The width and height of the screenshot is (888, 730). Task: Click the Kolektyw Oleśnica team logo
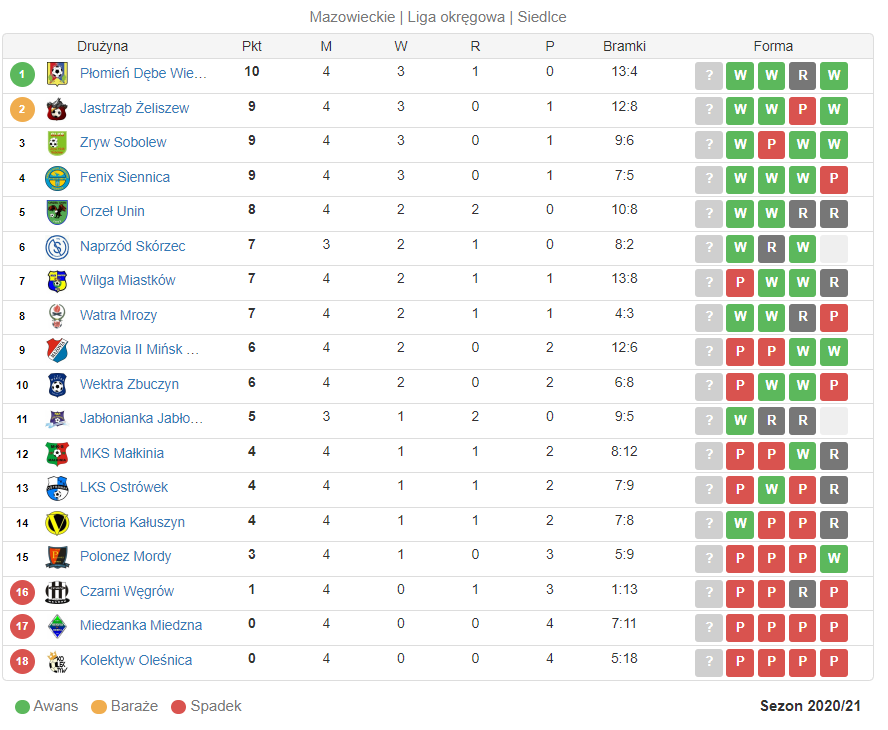click(57, 661)
